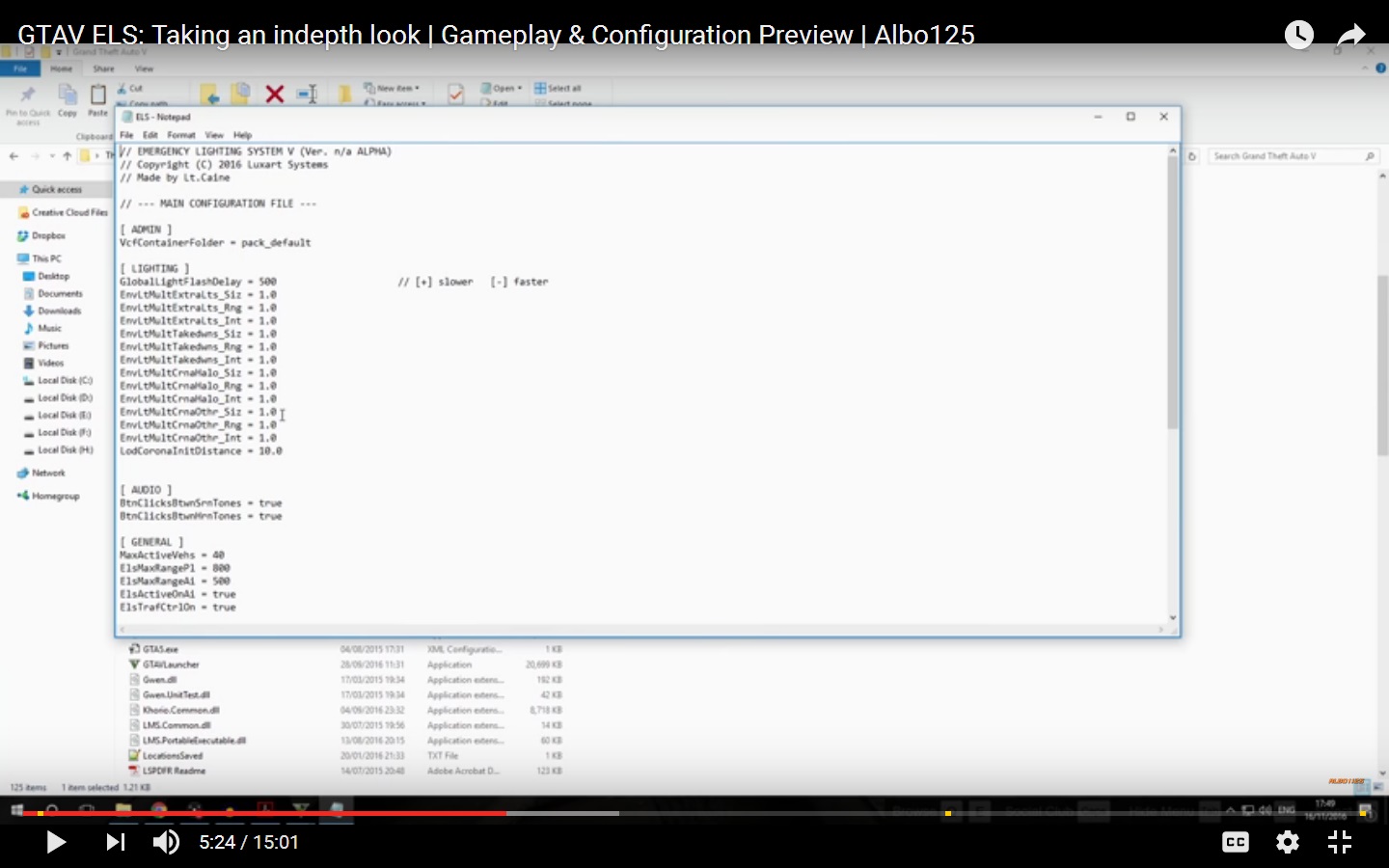Click the 5:24 / 15:01 time display
Viewport: 1389px width, 868px height.
(249, 842)
